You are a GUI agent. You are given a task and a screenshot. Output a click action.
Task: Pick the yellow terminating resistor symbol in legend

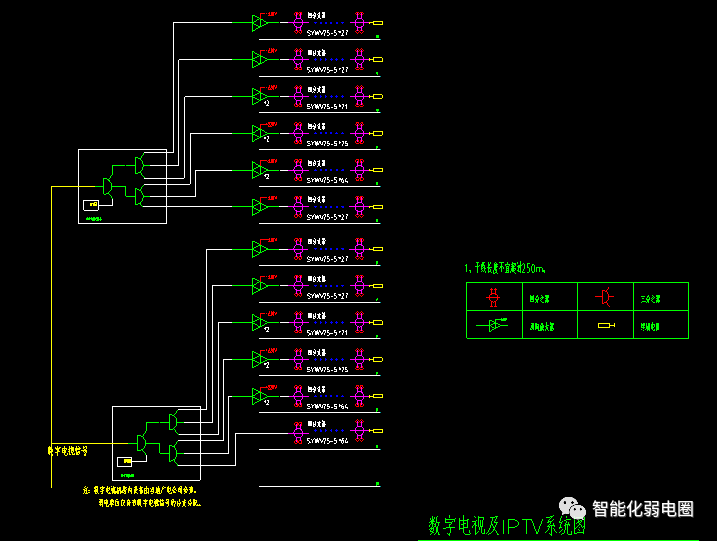click(606, 325)
